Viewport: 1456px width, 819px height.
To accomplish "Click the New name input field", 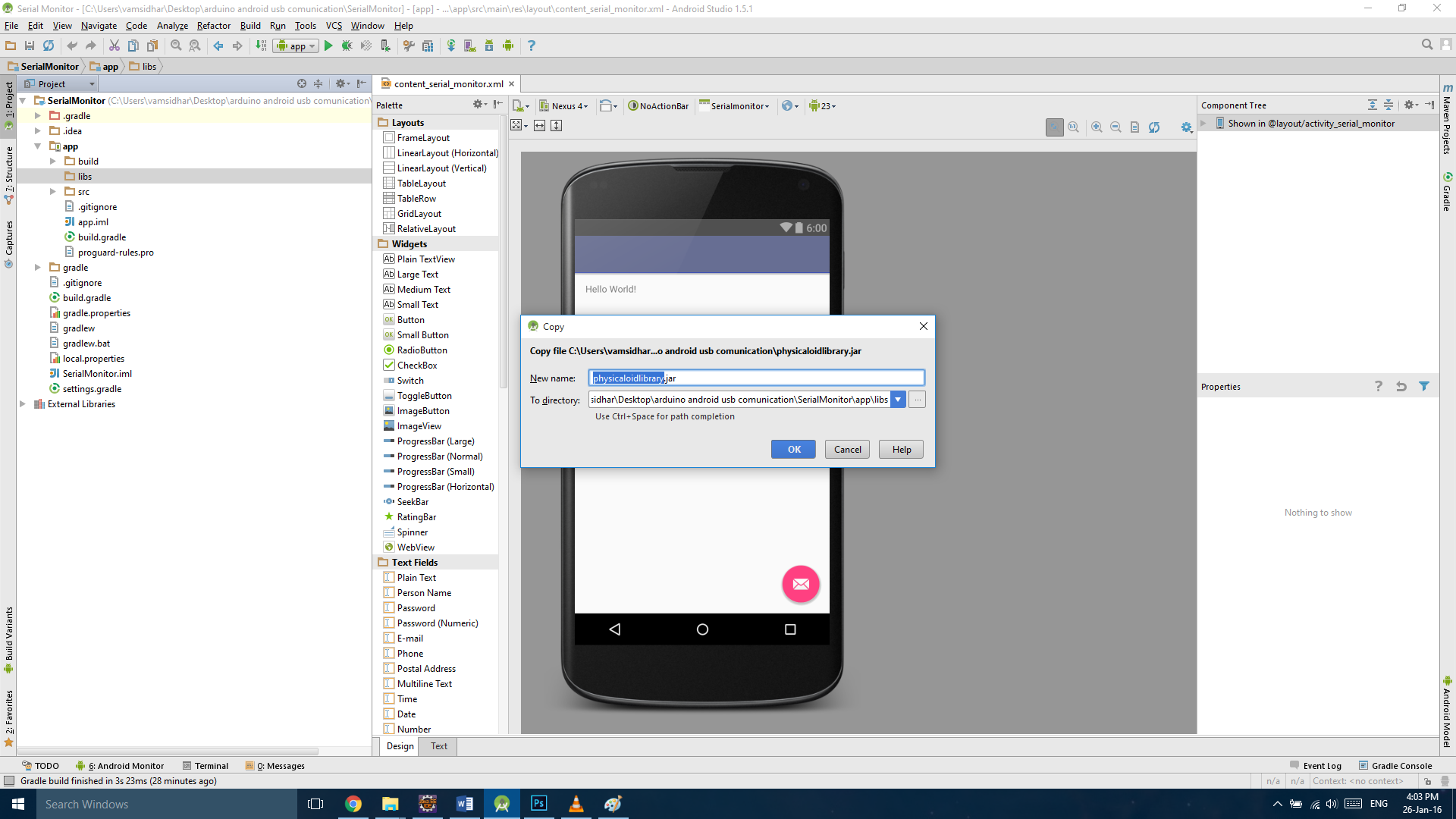I will pos(796,378).
